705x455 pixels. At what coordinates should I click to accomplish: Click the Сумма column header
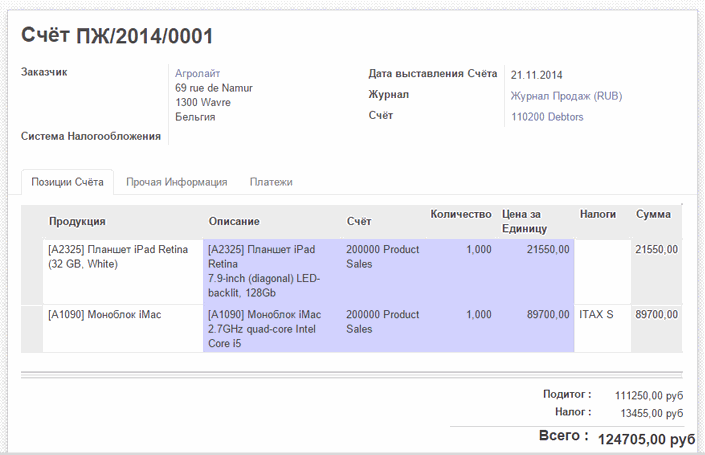pyautogui.click(x=653, y=214)
